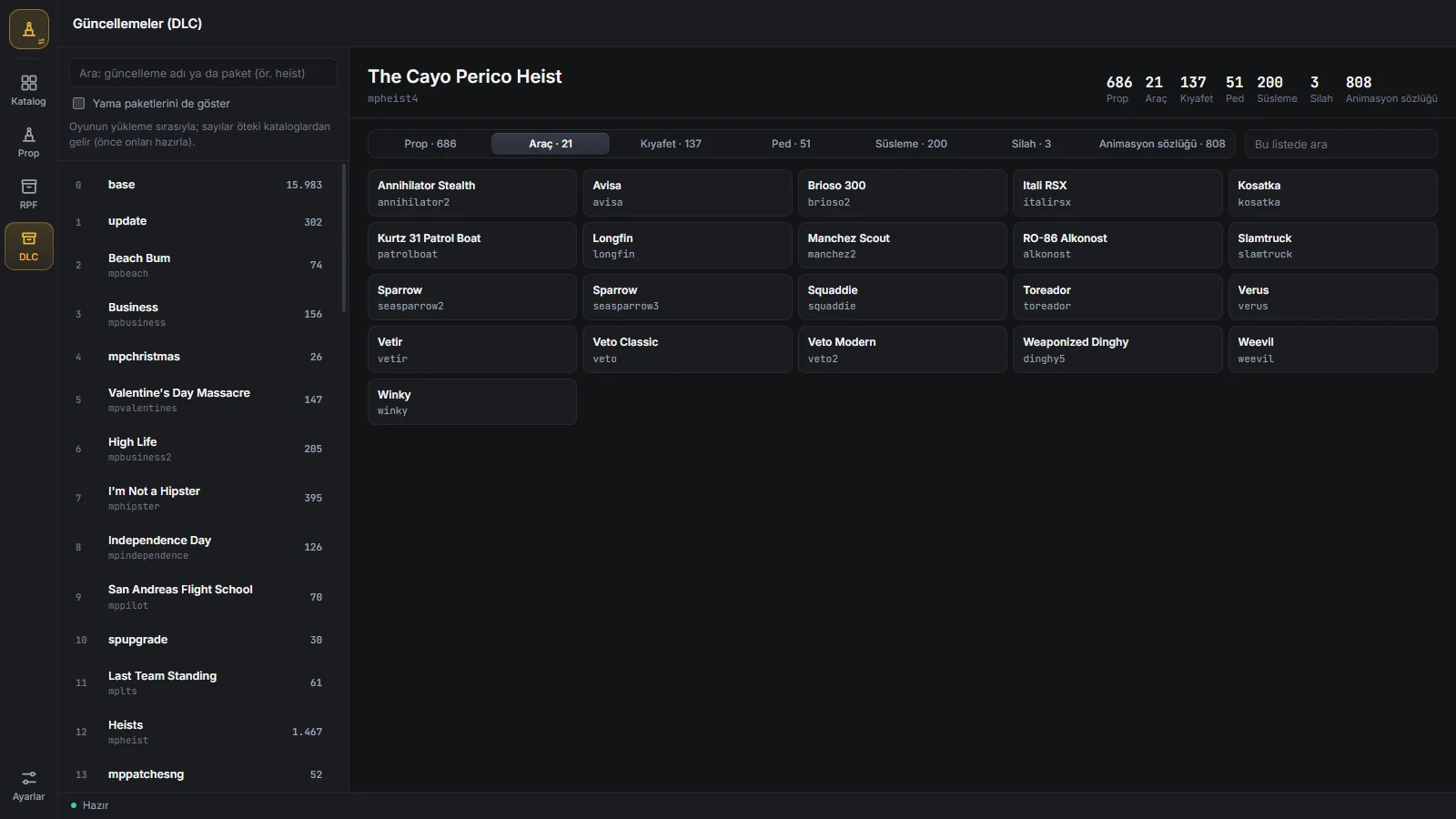Image resolution: width=1456 pixels, height=819 pixels.
Task: Select San Andreas Flight School update
Action: (199, 597)
